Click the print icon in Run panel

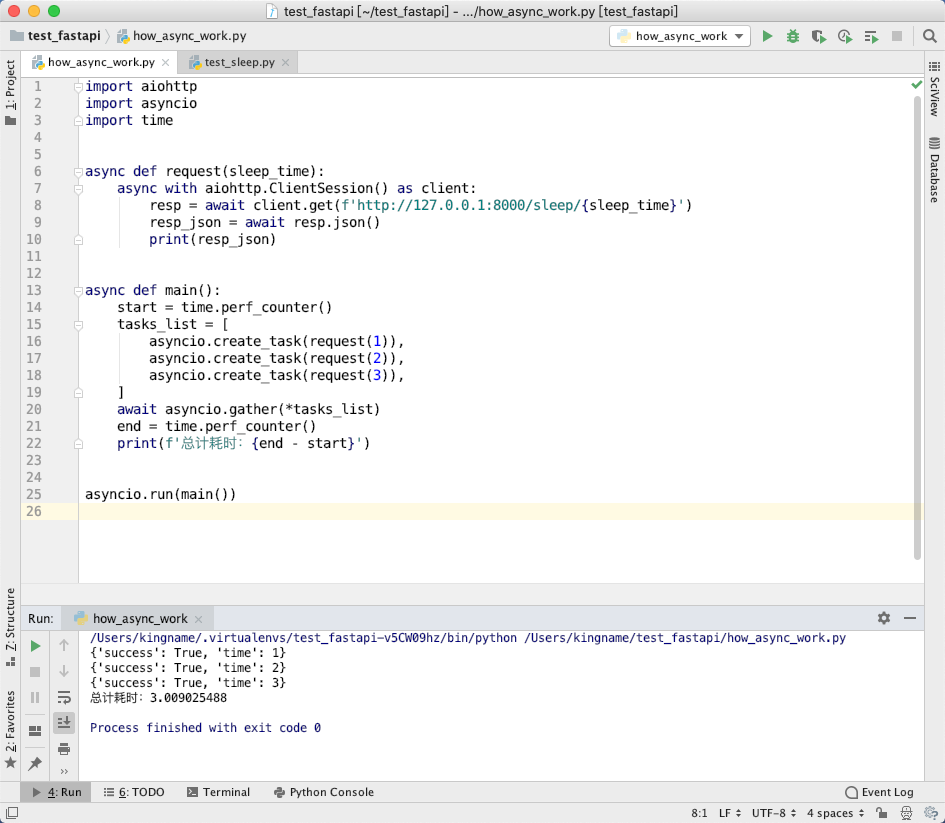tap(64, 749)
